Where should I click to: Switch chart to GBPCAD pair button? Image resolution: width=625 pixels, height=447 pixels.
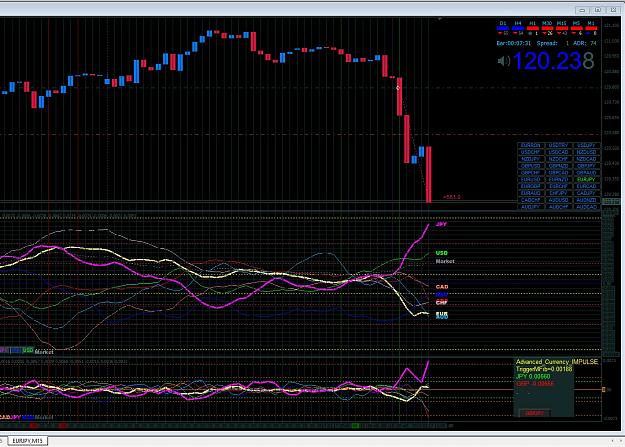(558, 173)
